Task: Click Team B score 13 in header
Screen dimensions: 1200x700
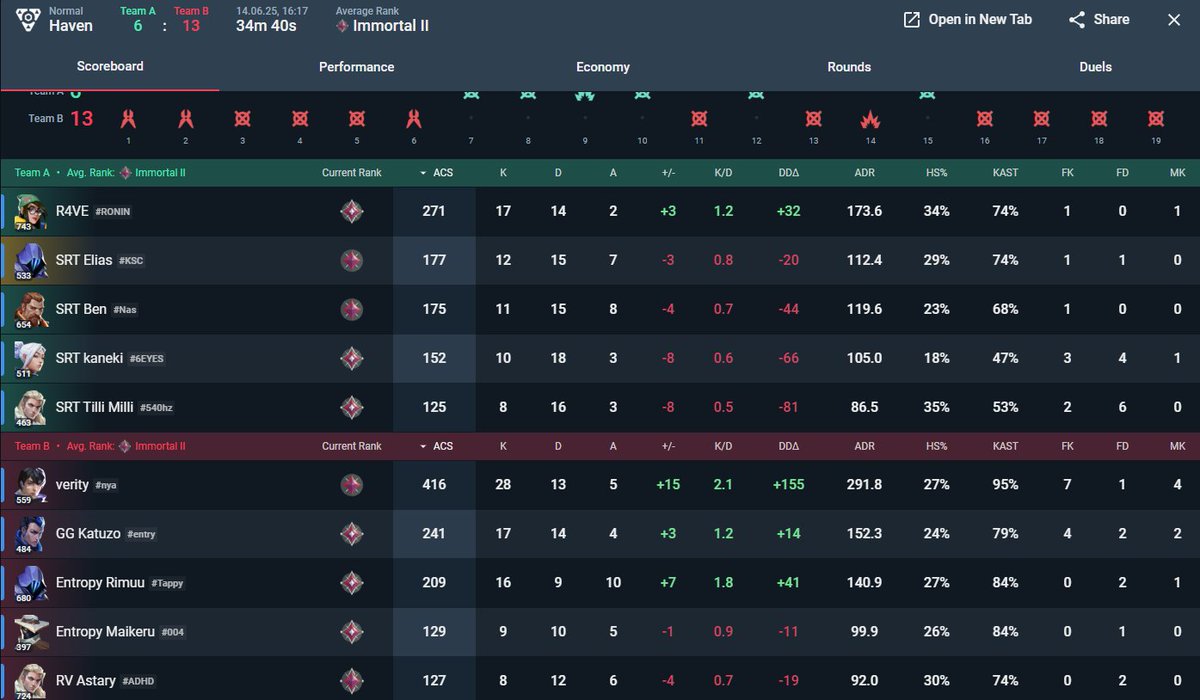Action: tap(190, 25)
